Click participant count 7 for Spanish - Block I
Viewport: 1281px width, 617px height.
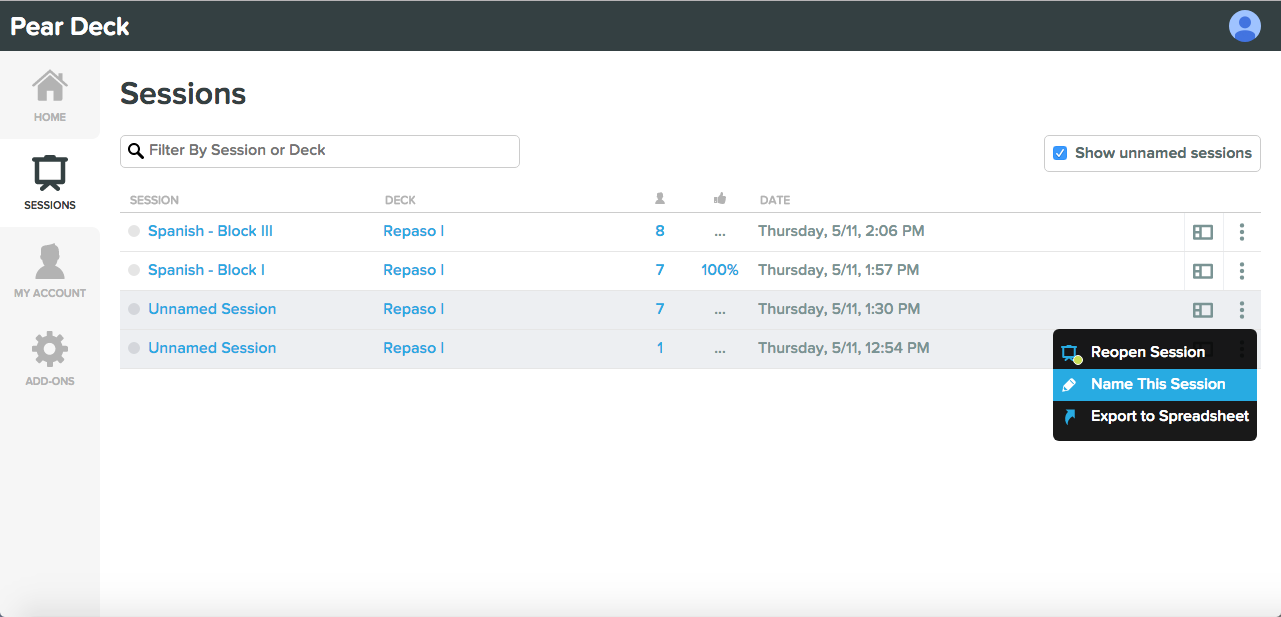(x=660, y=270)
